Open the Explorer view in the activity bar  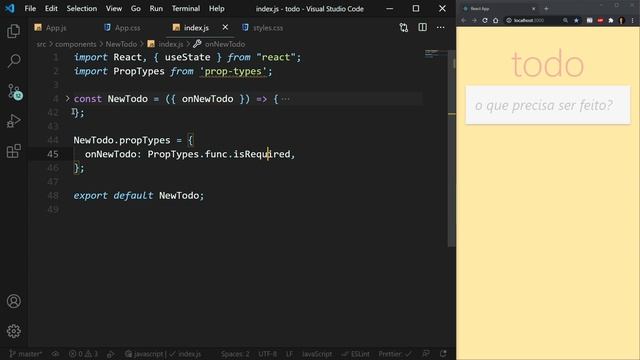[x=13, y=31]
